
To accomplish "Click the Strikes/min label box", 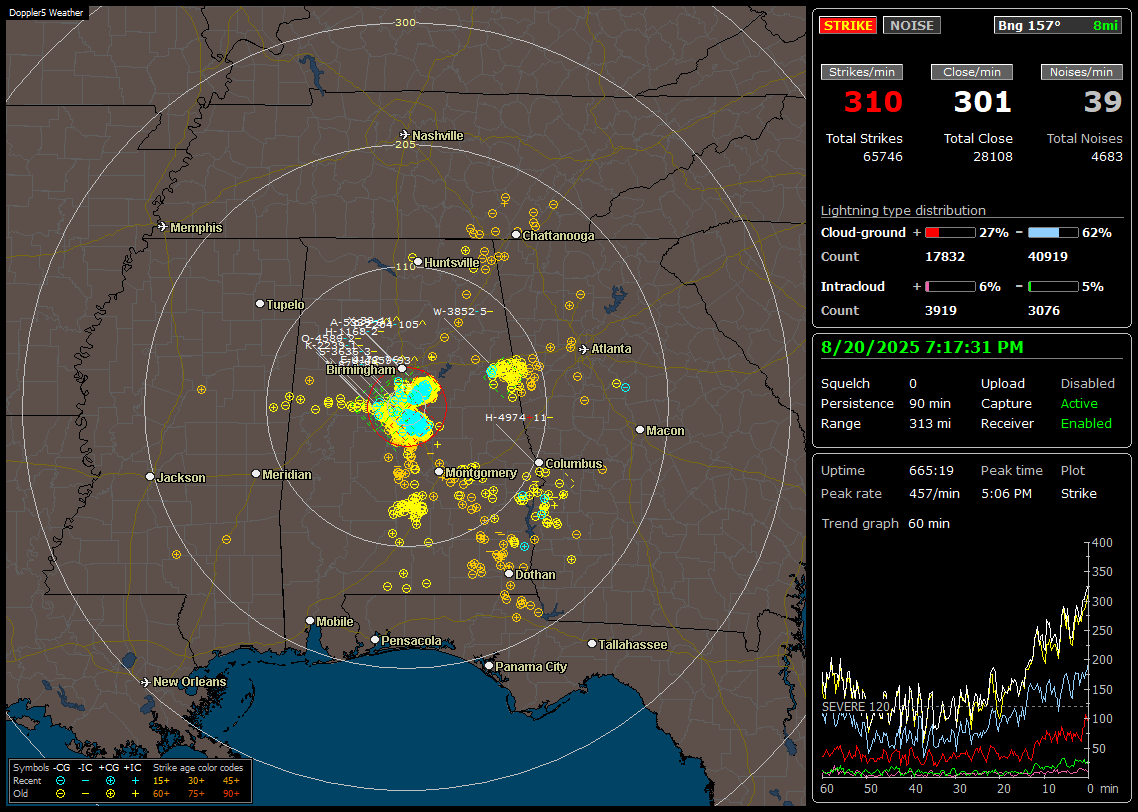I will [862, 72].
